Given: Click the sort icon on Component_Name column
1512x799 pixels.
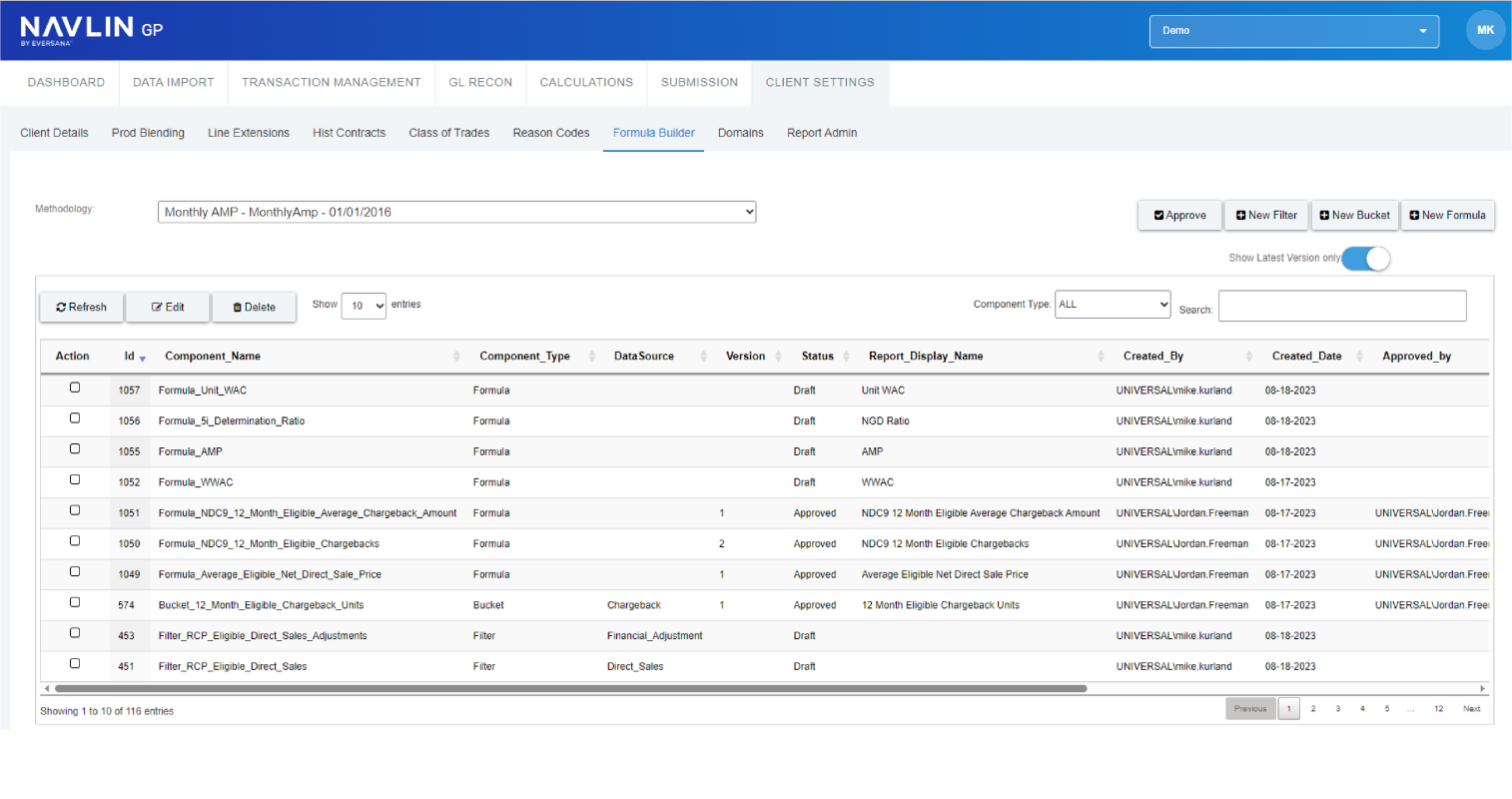Looking at the screenshot, I should pyautogui.click(x=456, y=357).
